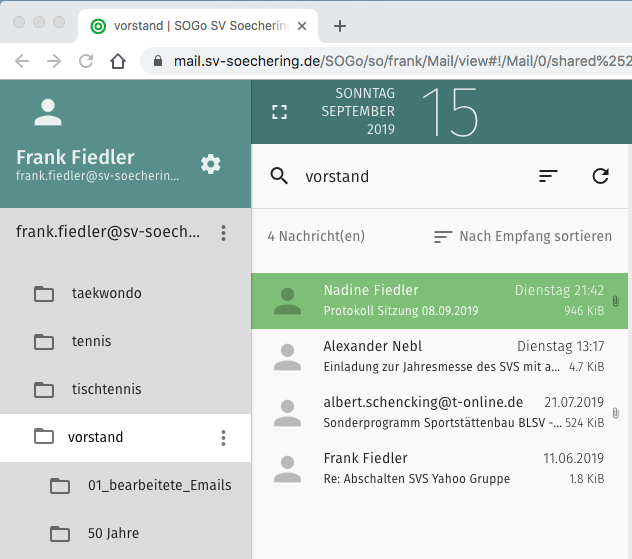This screenshot has width=632, height=559.
Task: Click the browser home button
Action: [118, 61]
